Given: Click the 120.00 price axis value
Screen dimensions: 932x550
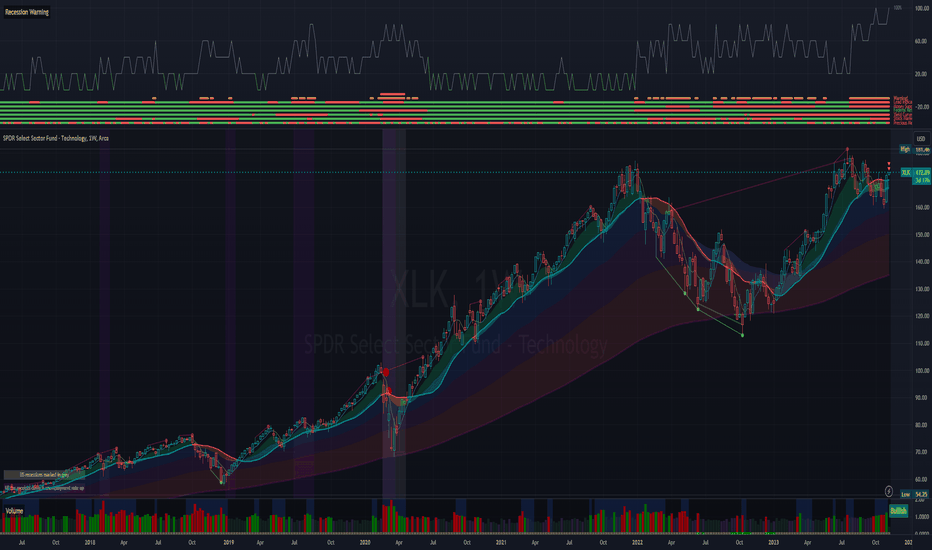Looking at the screenshot, I should tap(922, 316).
